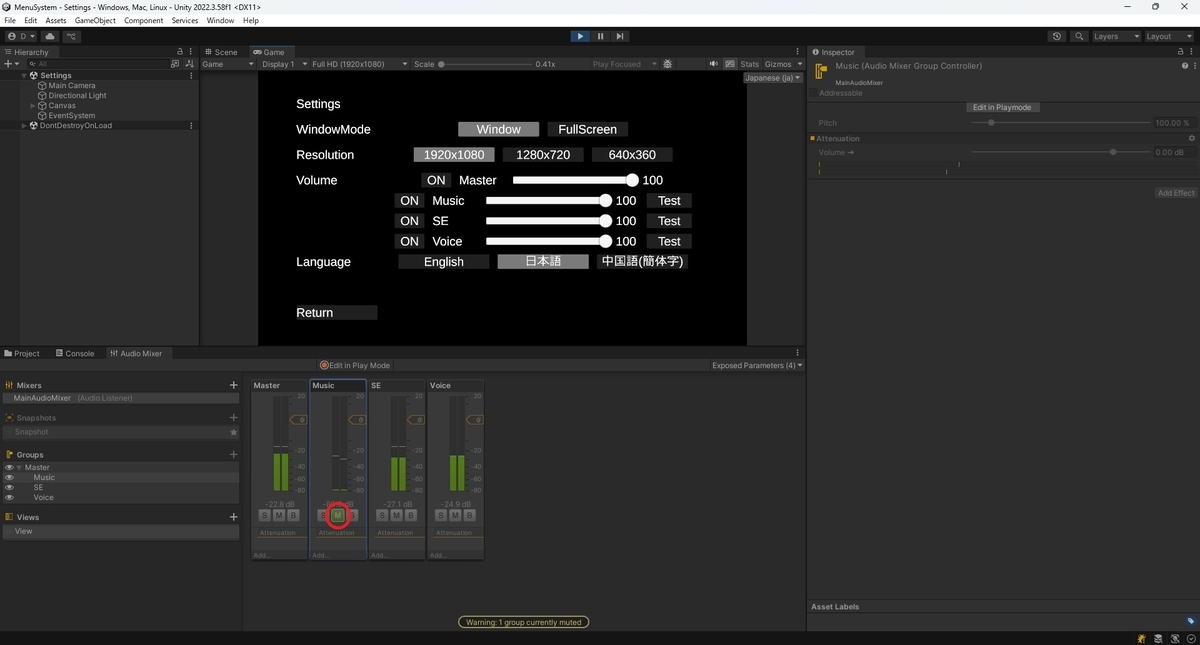The height and width of the screenshot is (645, 1200).
Task: Open the search icon in the top toolbar
Action: pos(1079,36)
